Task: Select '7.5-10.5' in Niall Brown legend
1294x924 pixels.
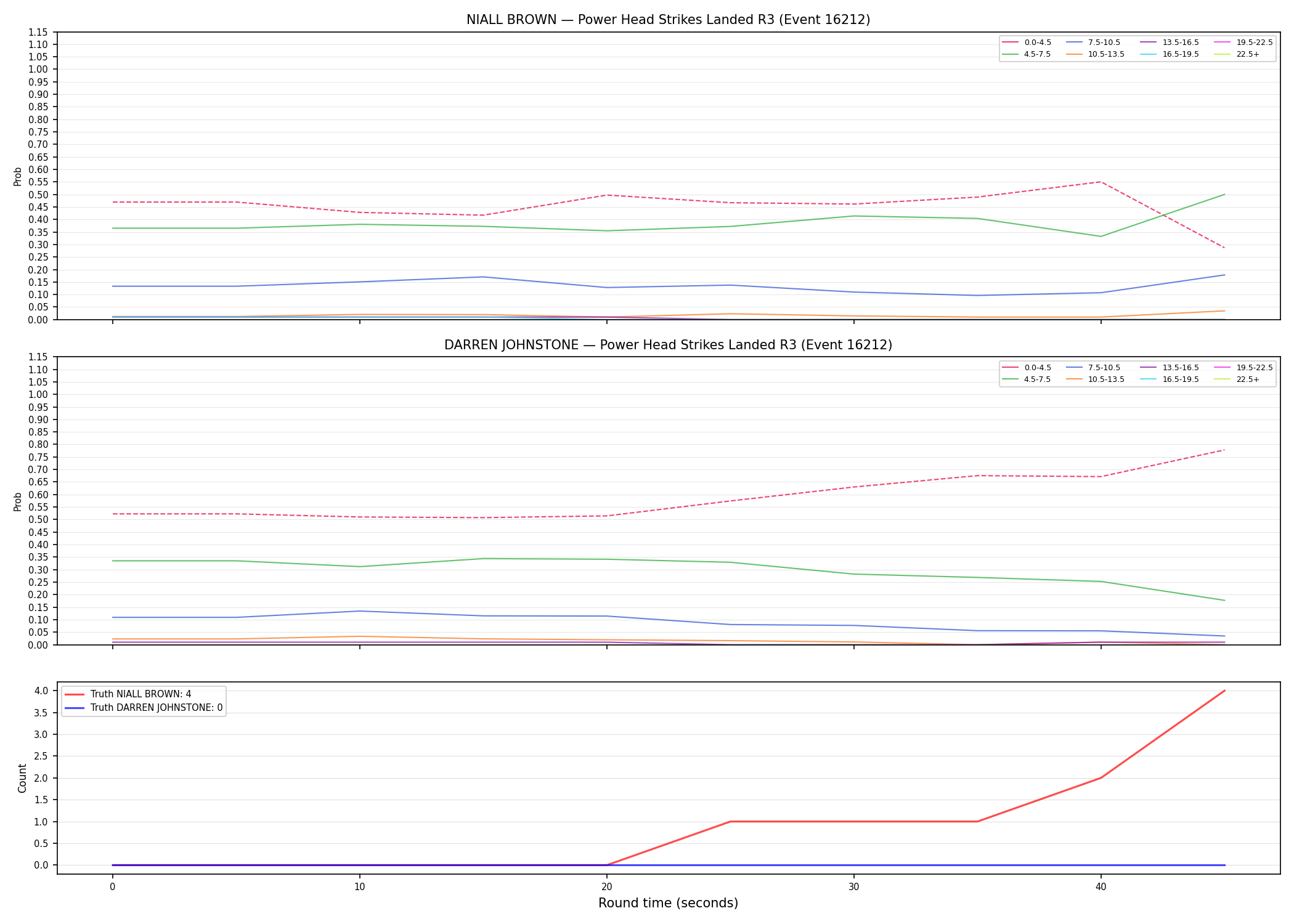Action: pyautogui.click(x=1093, y=43)
